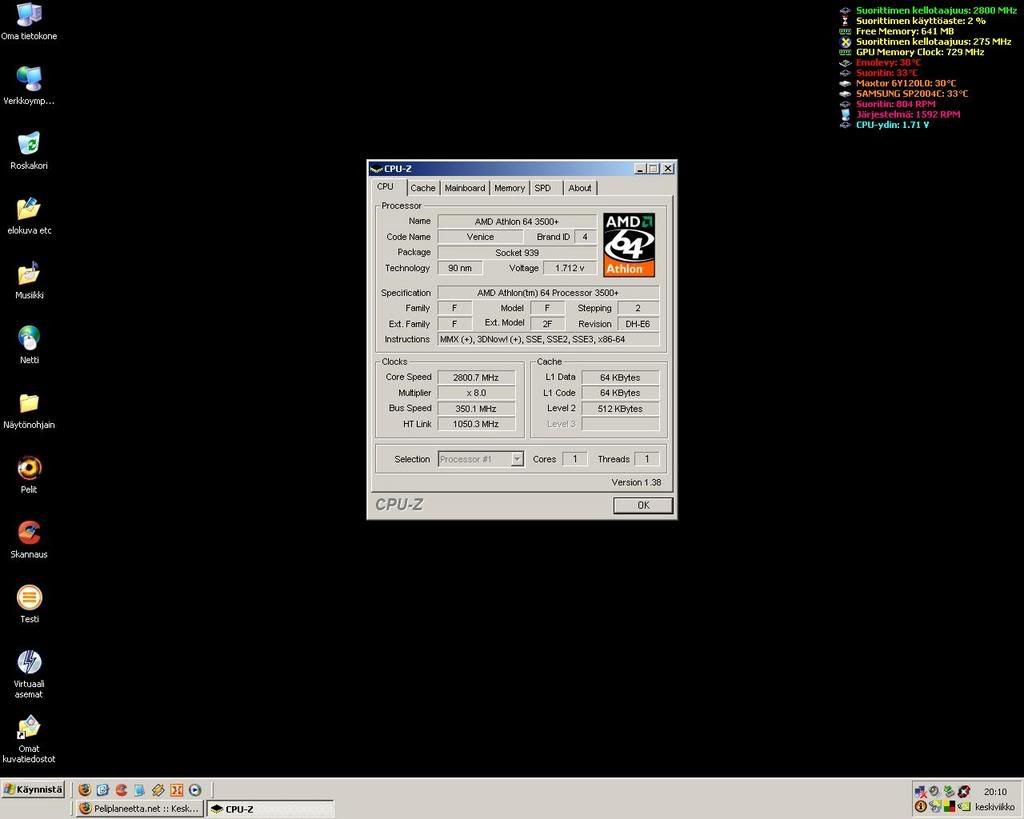Launch the Skannaus desktop shortcut
The image size is (1024, 819).
tap(29, 533)
